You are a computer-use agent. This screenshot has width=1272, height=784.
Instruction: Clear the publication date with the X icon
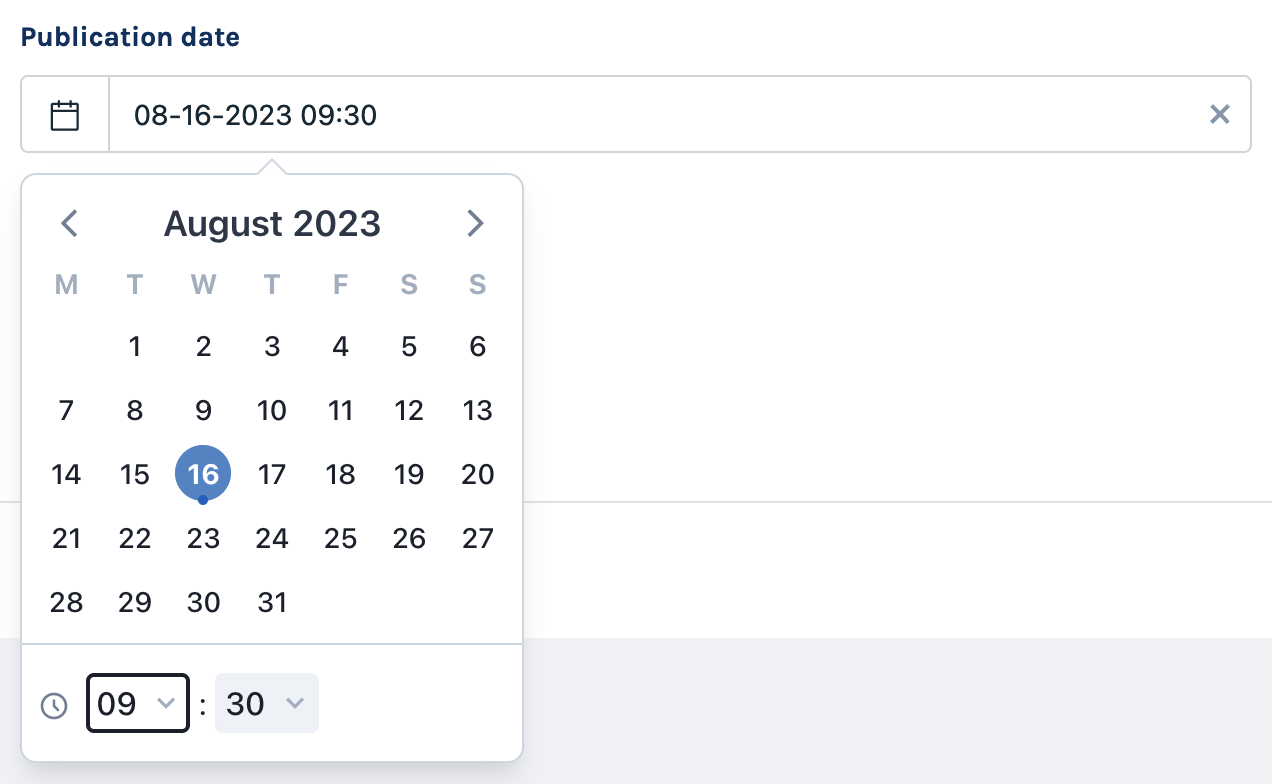pyautogui.click(x=1219, y=115)
